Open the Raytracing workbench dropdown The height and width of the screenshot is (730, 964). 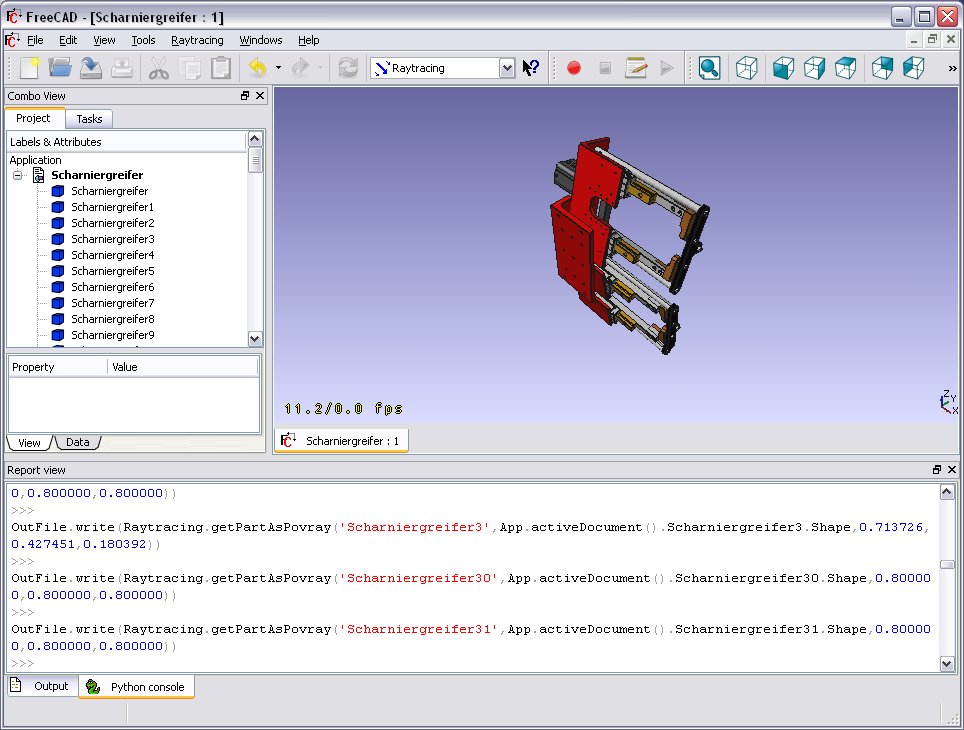click(507, 68)
